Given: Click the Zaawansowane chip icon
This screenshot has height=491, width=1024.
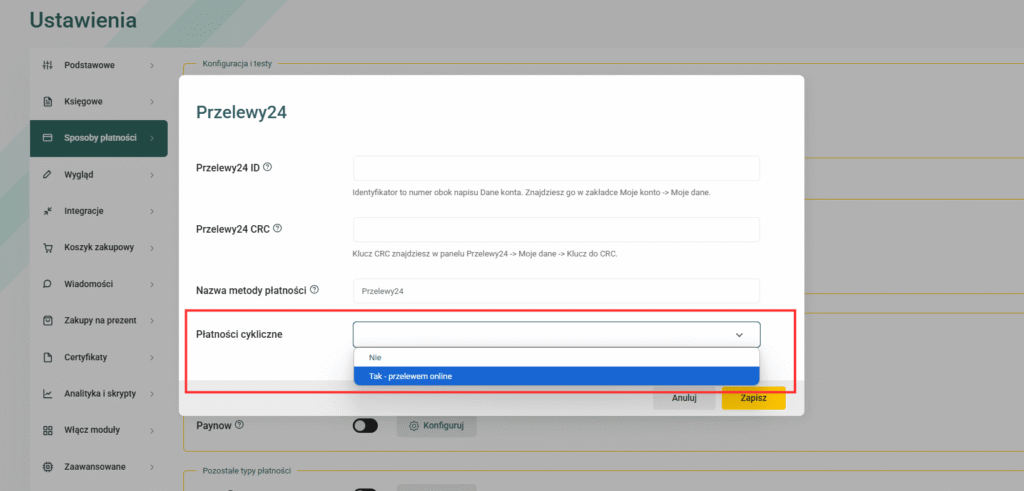Looking at the screenshot, I should coord(47,467).
